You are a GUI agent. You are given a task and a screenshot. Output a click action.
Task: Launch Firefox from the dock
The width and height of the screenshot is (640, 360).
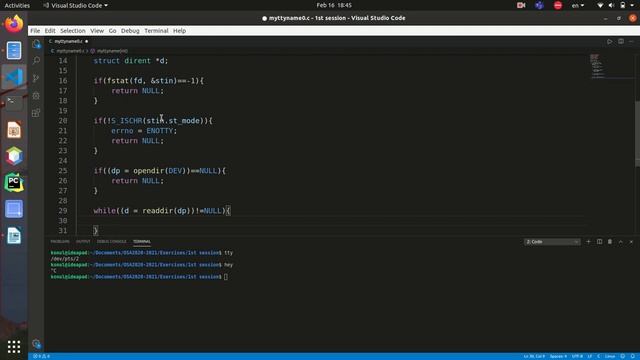[14, 24]
